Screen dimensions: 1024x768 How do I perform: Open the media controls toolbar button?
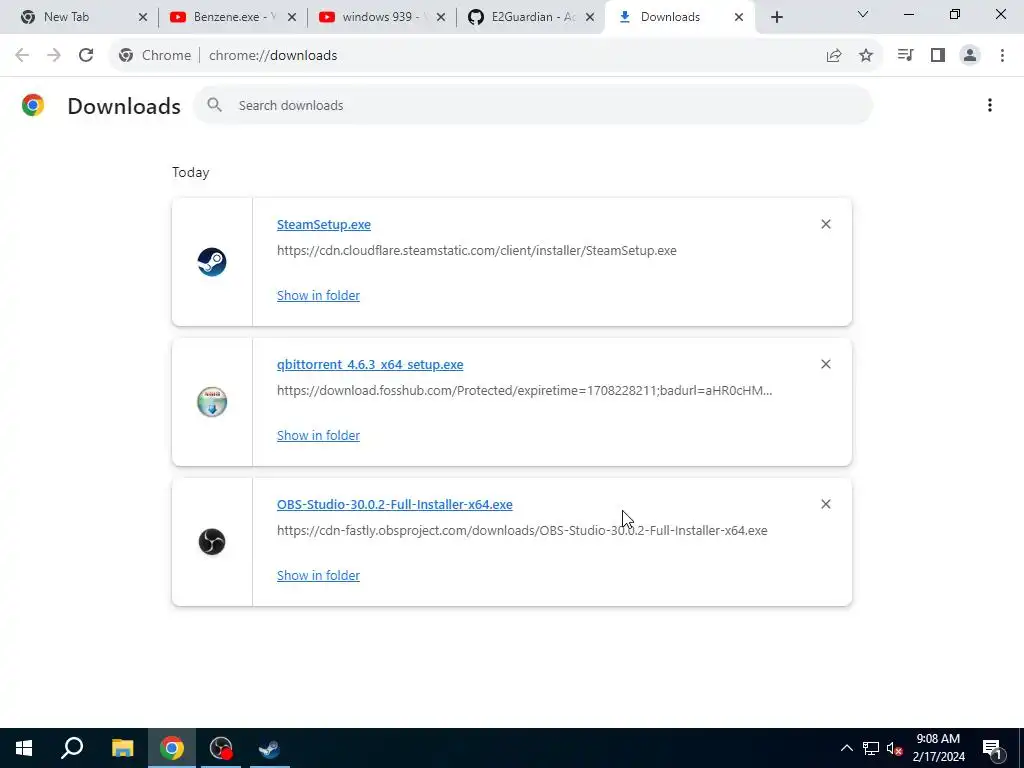905,56
